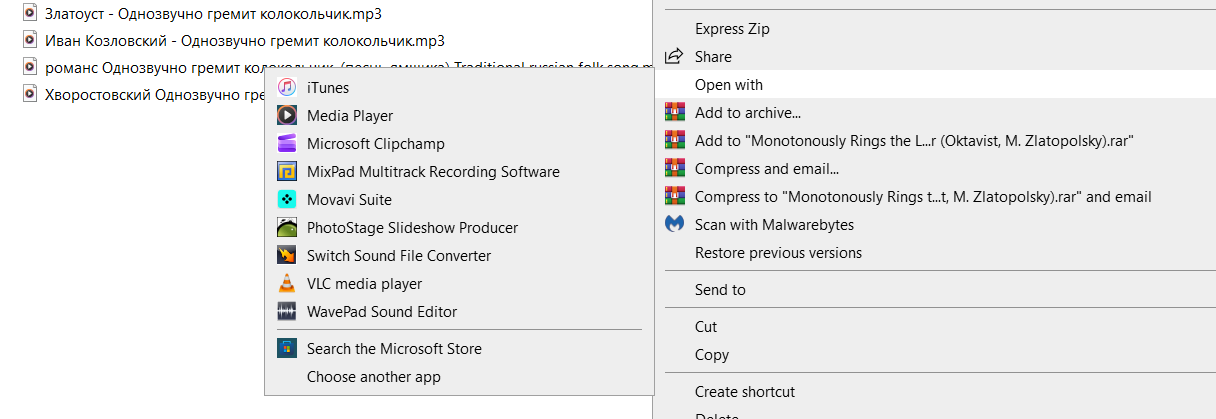Click Restore previous versions
This screenshot has width=1216, height=419.
[778, 253]
